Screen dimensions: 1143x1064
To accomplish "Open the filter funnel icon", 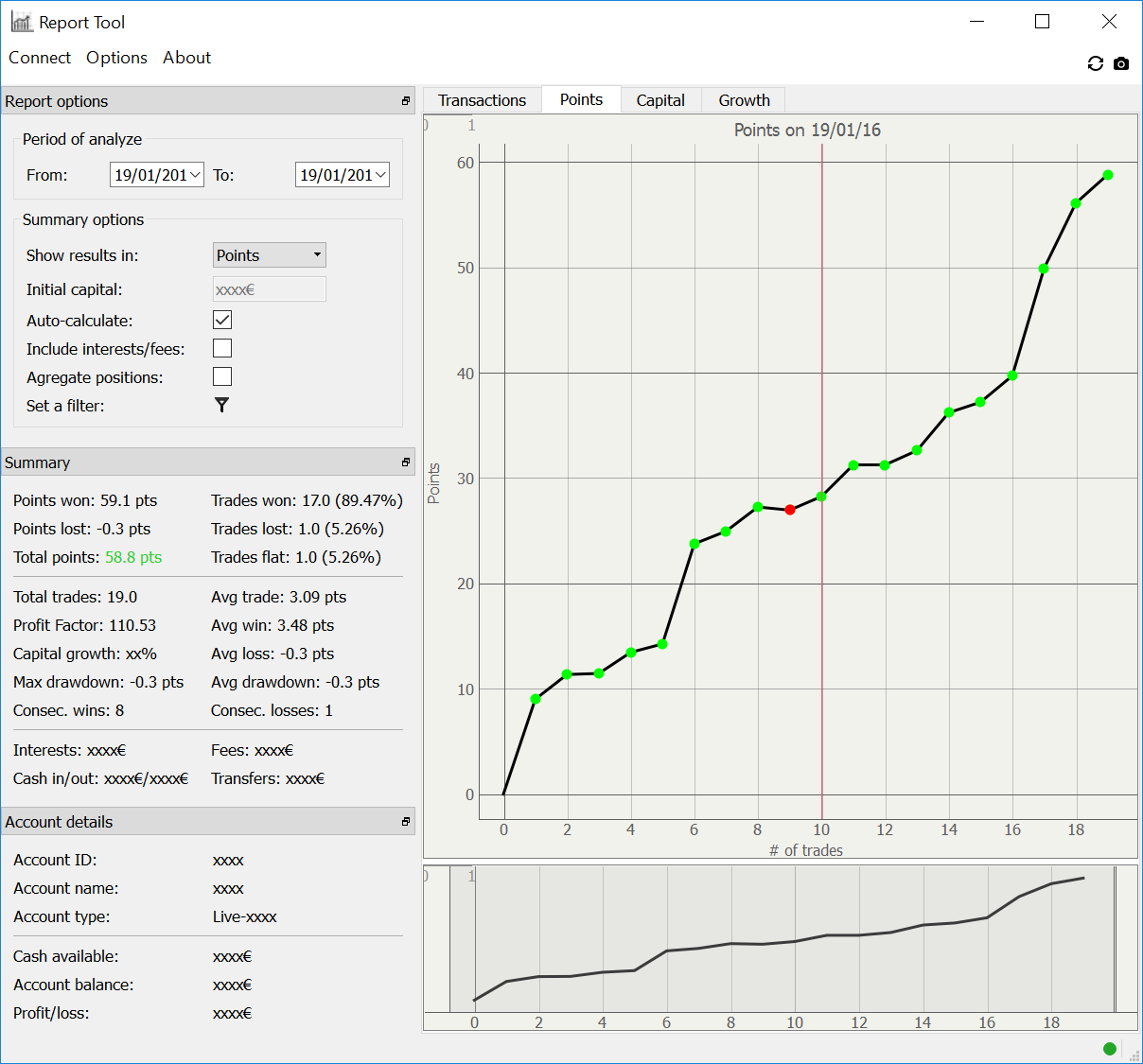I will coord(221,405).
